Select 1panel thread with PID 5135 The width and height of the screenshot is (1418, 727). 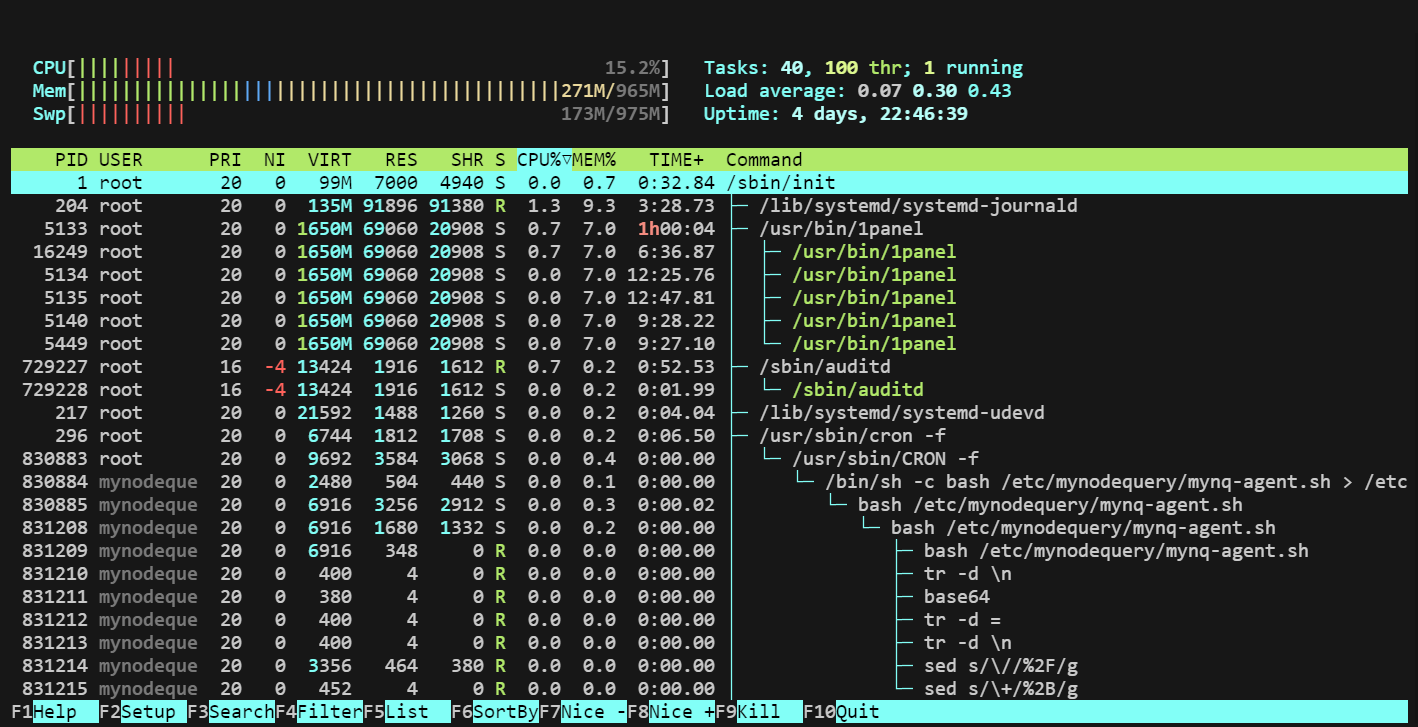[x=709, y=298]
